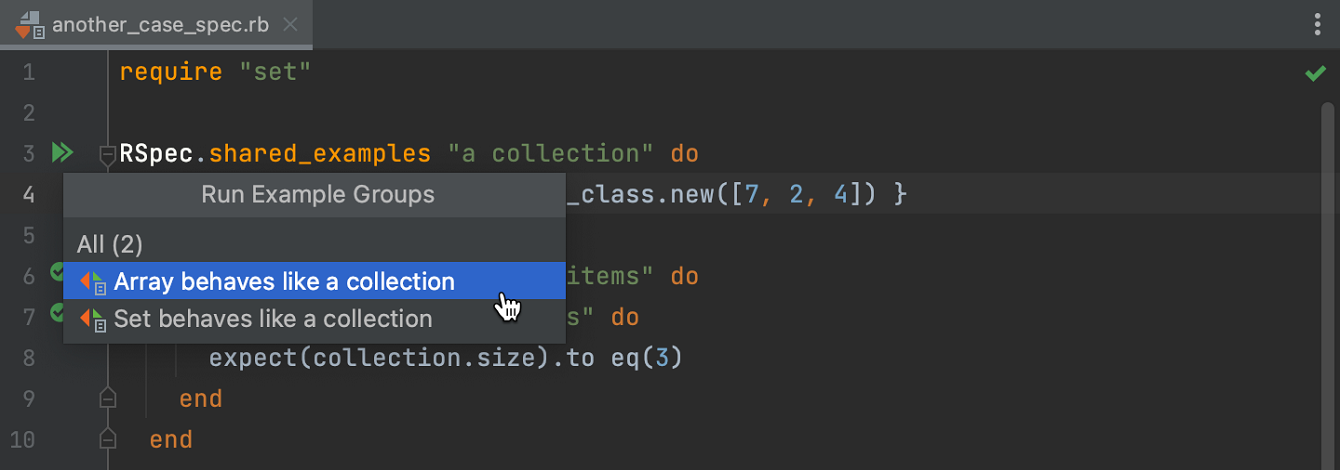Image resolution: width=1340 pixels, height=470 pixels.
Task: Toggle the fold marker on line 9
Action: [x=107, y=399]
